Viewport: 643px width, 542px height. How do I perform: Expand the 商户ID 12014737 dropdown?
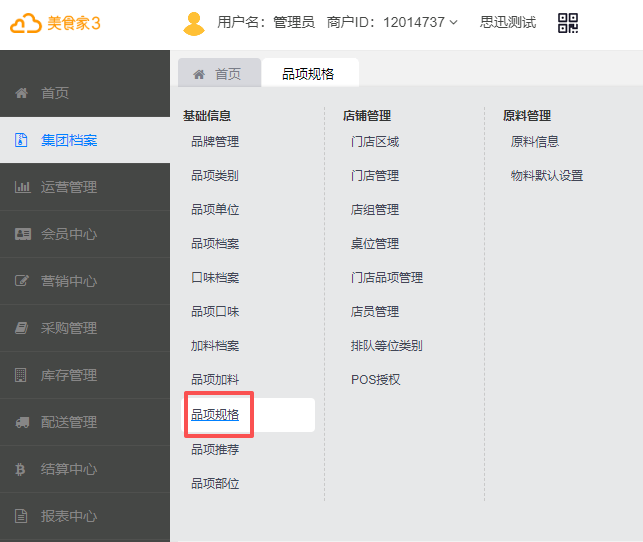point(392,22)
